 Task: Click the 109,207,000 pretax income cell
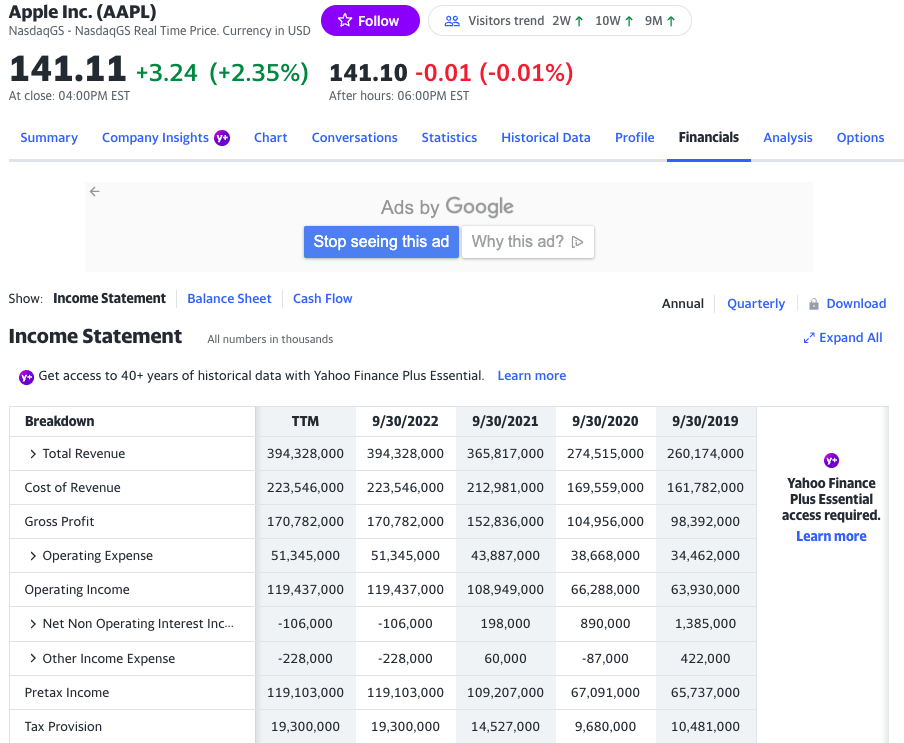click(505, 693)
